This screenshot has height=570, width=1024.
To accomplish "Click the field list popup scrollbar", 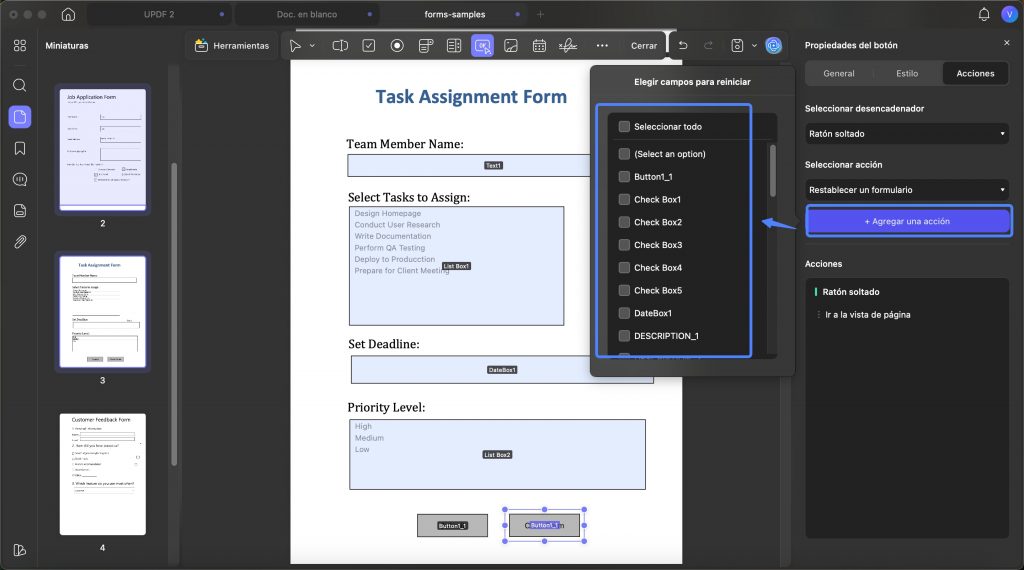I will point(773,171).
